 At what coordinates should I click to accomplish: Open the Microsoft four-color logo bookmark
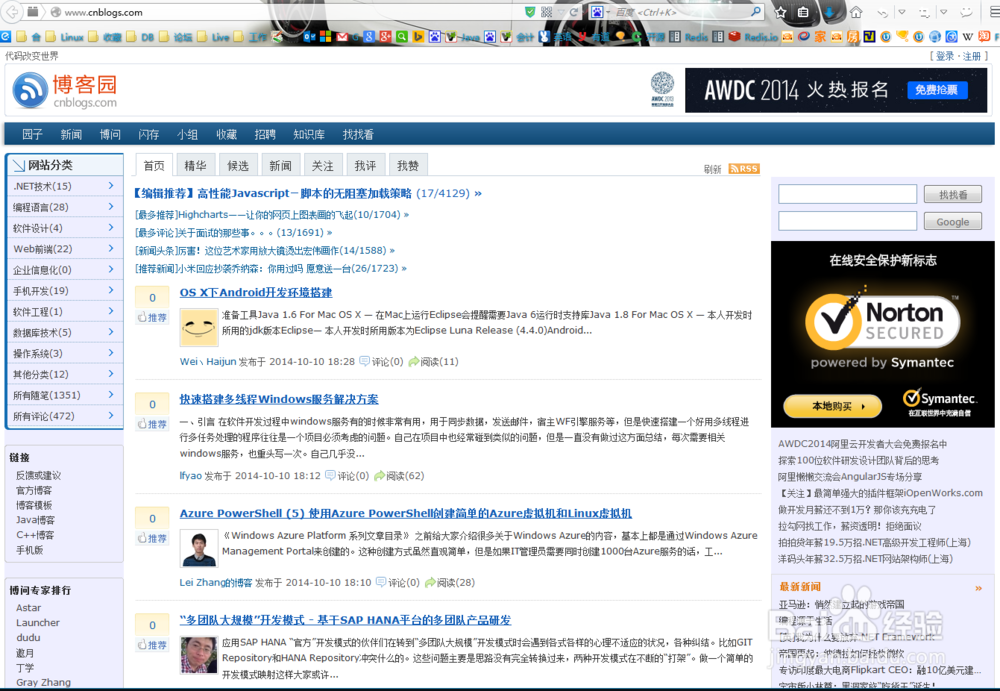point(325,37)
